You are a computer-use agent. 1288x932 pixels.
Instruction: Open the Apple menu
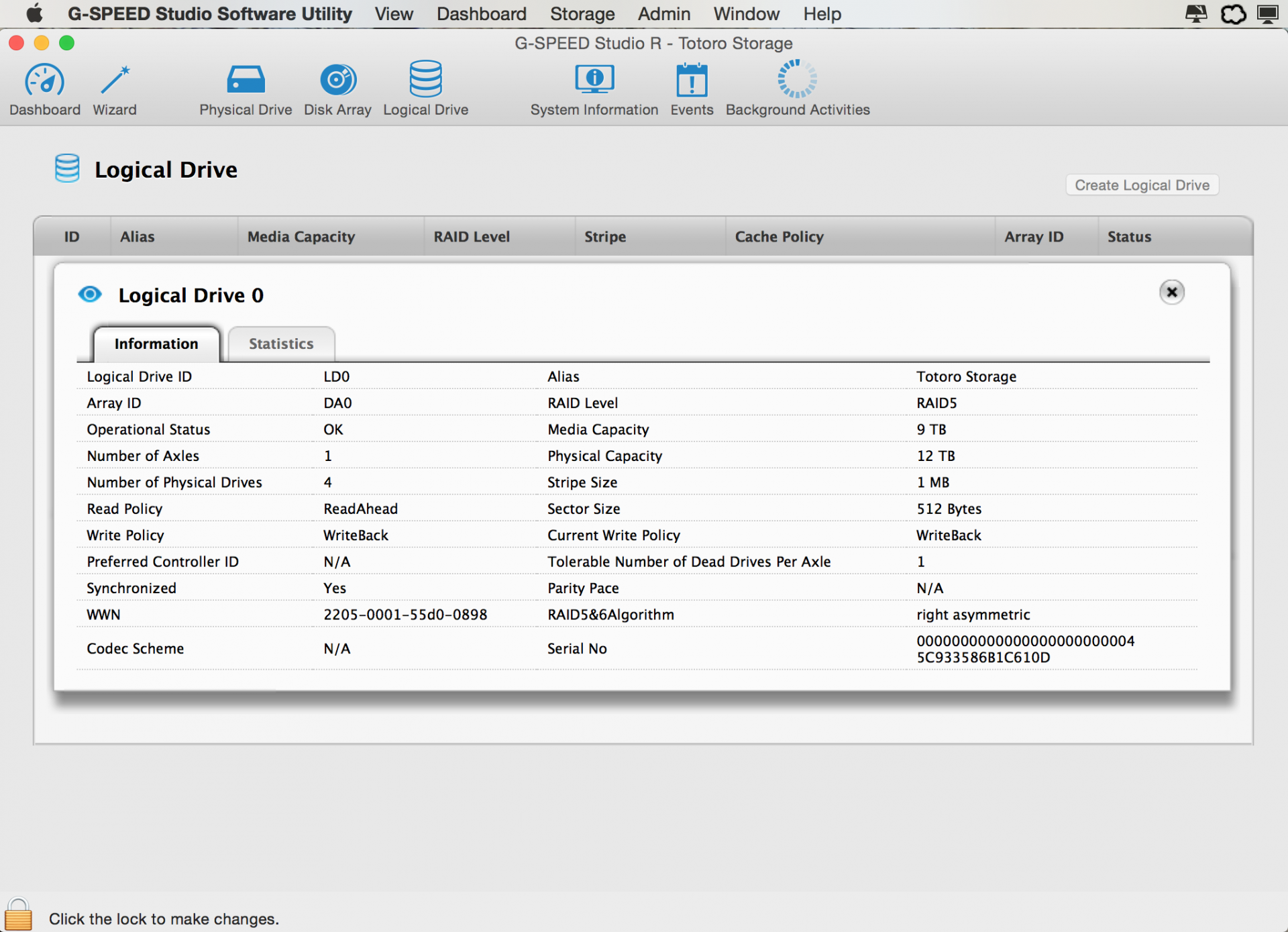34,14
